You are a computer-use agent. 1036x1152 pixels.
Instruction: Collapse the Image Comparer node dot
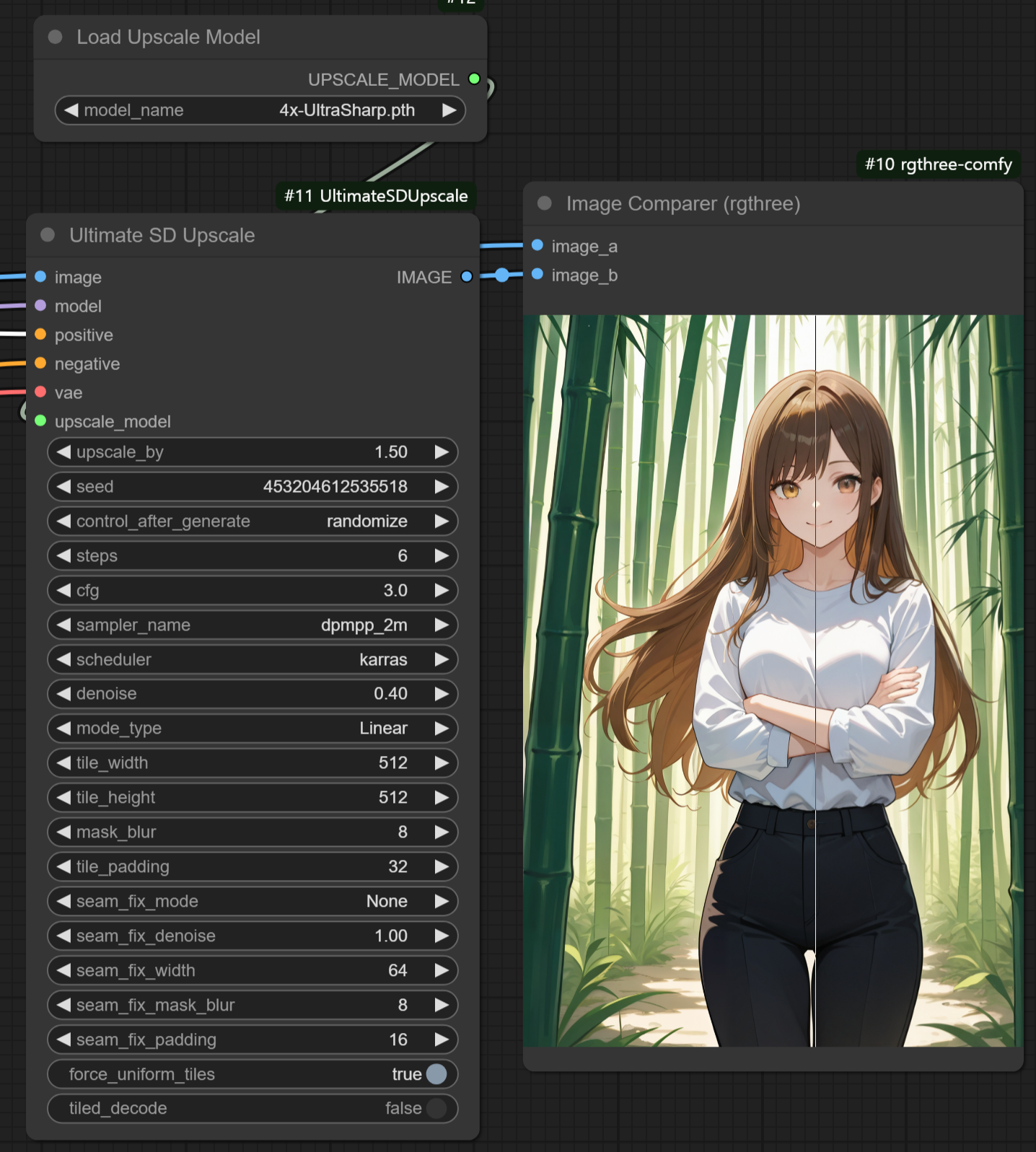pos(545,203)
